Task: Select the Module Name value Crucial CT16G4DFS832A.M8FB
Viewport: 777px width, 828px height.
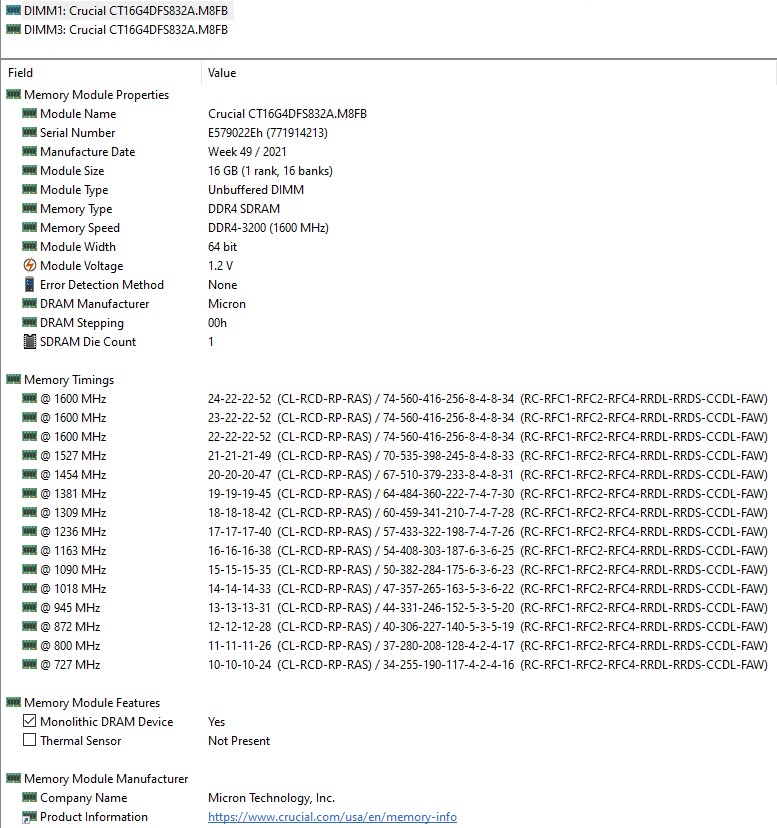Action: [287, 114]
